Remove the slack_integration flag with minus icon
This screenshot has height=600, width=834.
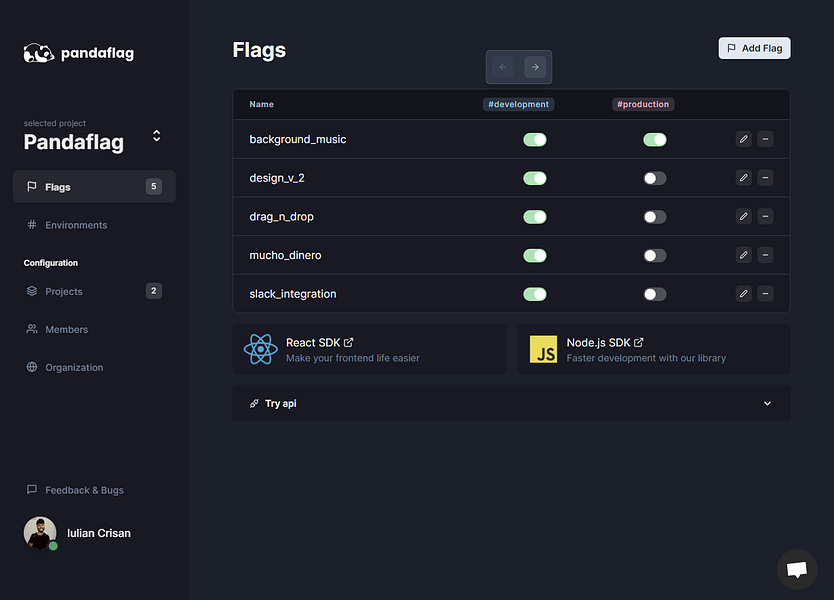[x=765, y=294]
